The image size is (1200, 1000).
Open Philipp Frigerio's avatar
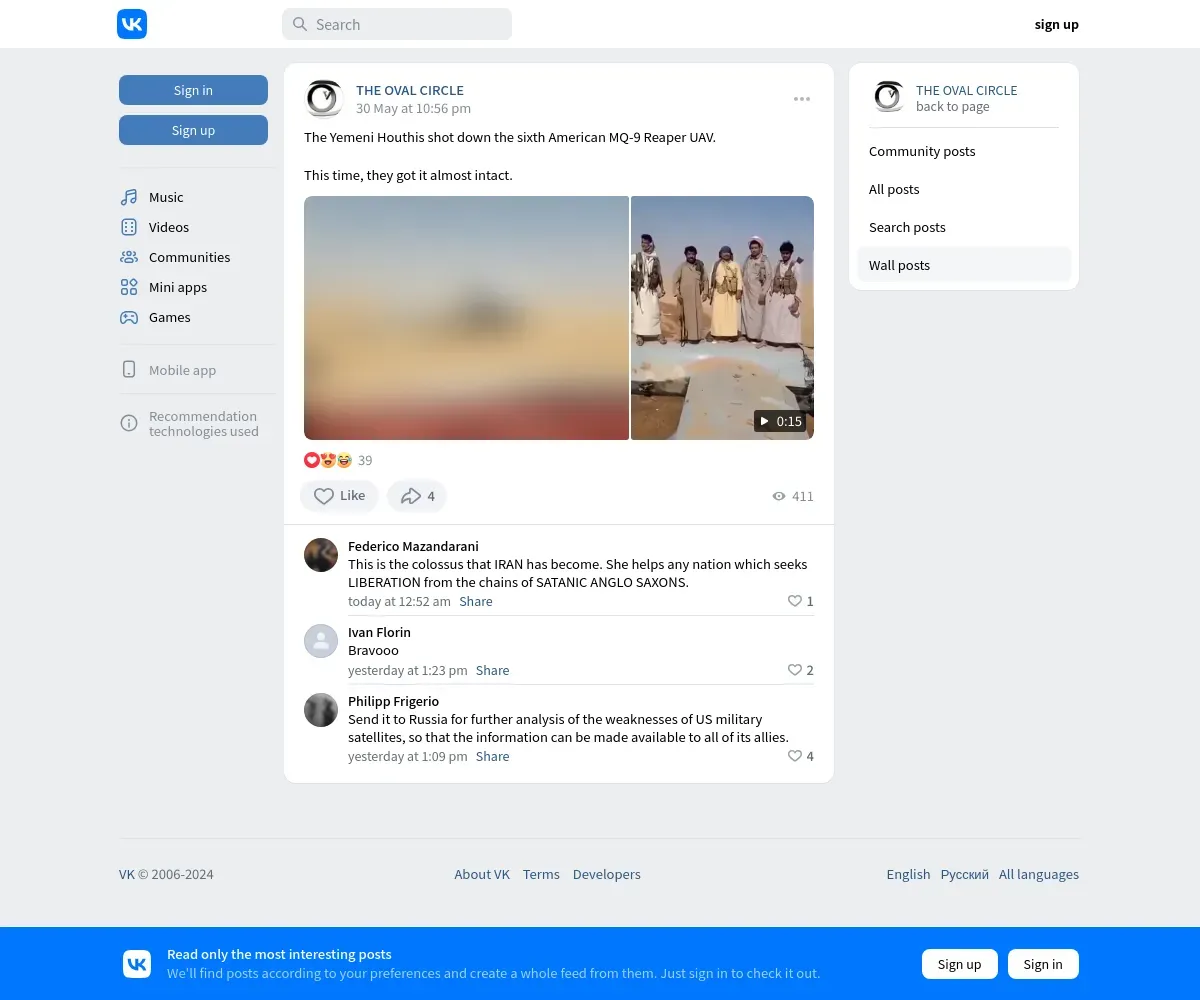tap(321, 710)
